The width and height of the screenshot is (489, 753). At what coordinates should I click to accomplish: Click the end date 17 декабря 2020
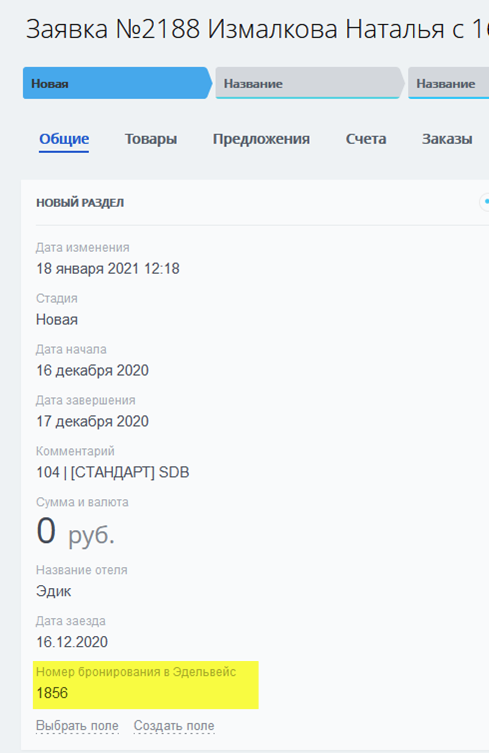(x=92, y=421)
